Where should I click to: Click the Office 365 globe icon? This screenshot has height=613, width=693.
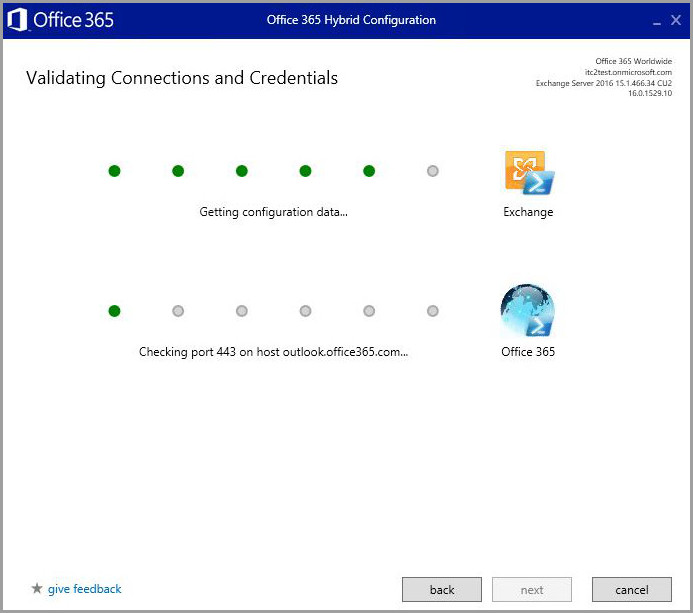[x=528, y=310]
